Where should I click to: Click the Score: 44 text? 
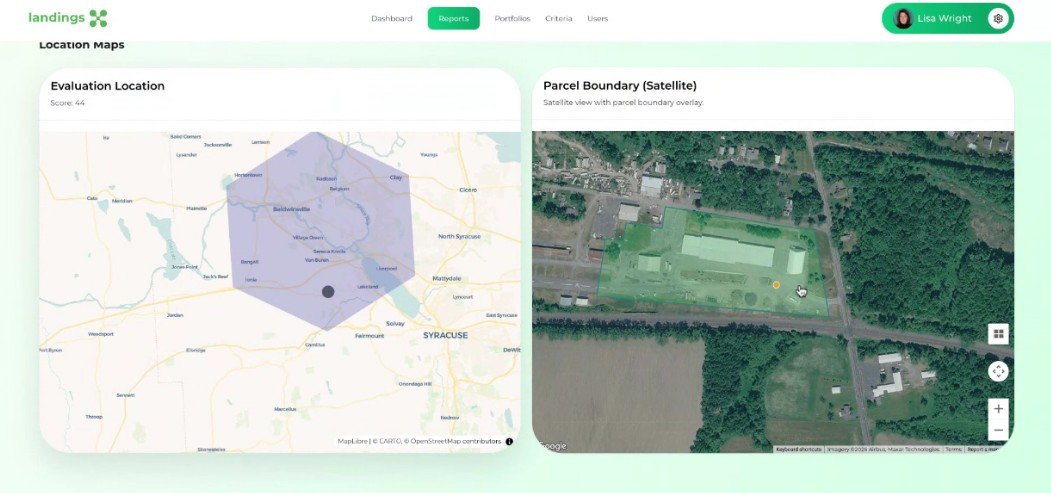click(x=68, y=103)
